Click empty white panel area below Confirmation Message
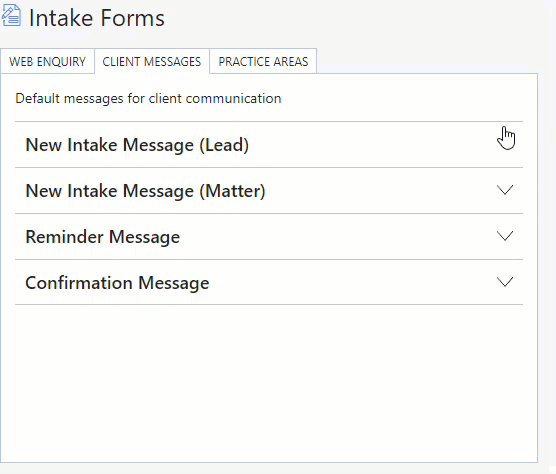Screen dimensions: 556x474 (x=269, y=383)
